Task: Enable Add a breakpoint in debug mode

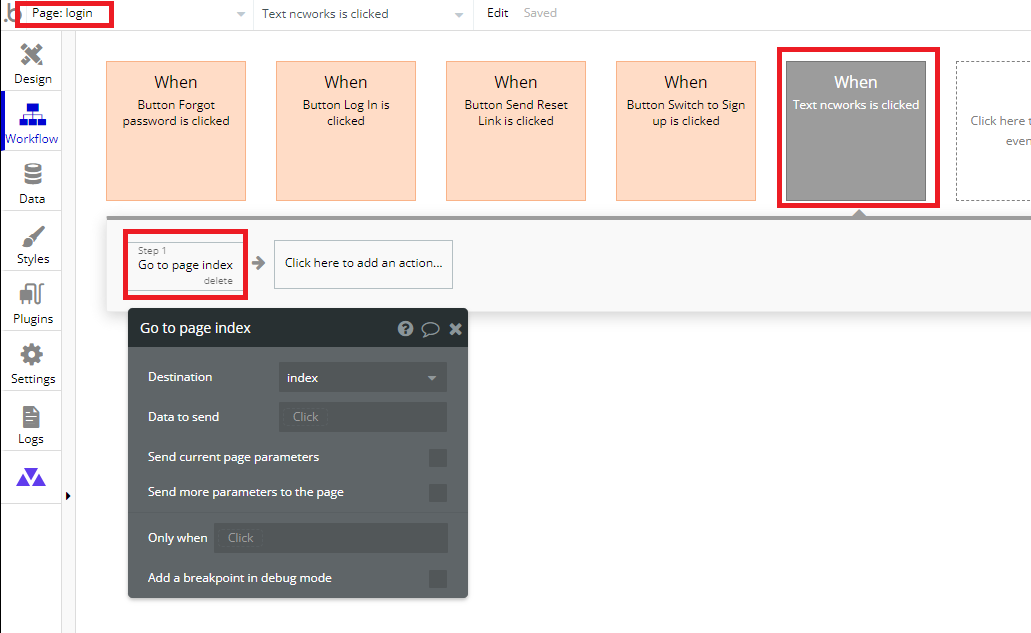Action: (x=437, y=578)
